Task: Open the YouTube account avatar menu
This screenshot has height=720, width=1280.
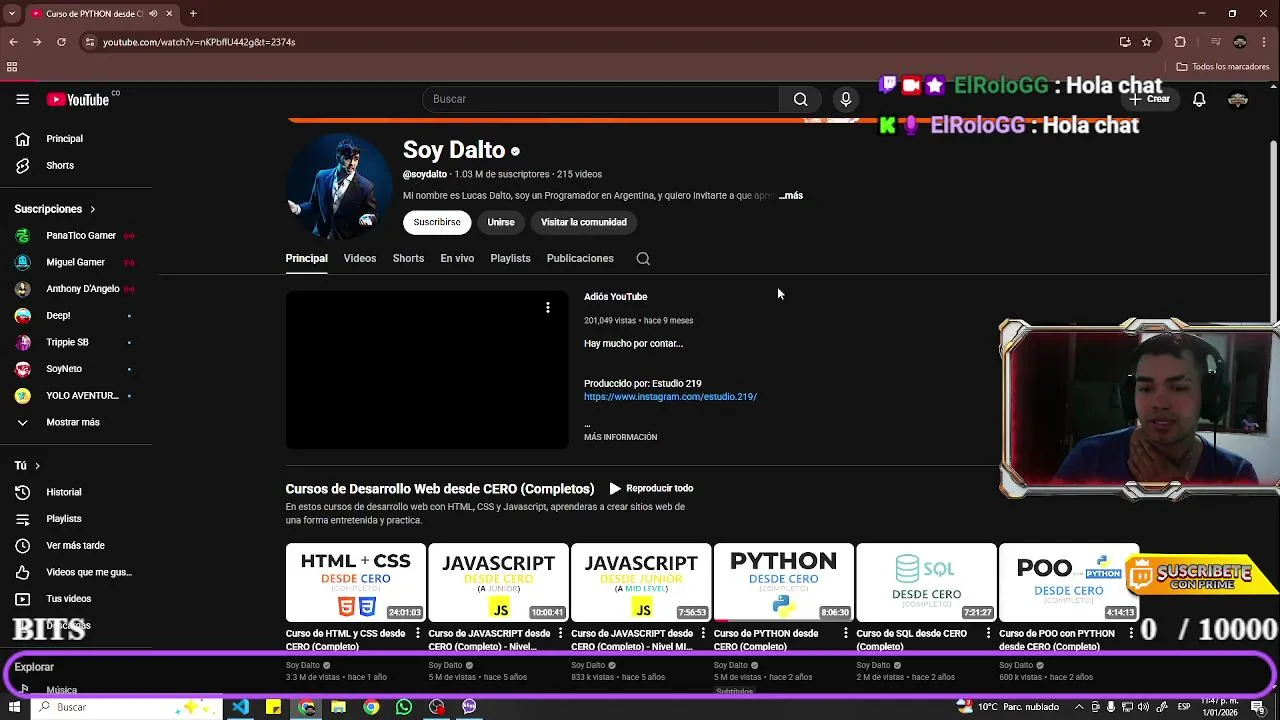Action: [1238, 99]
